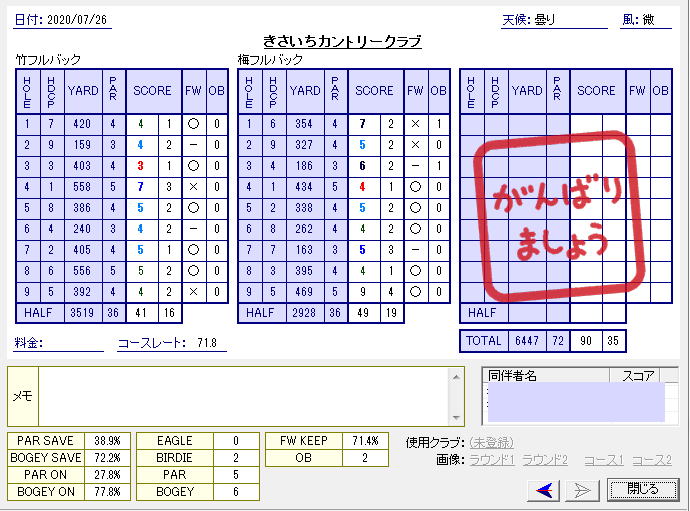Click the きさいちカントリークラブ course title
The width and height of the screenshot is (690, 511).
click(342, 41)
